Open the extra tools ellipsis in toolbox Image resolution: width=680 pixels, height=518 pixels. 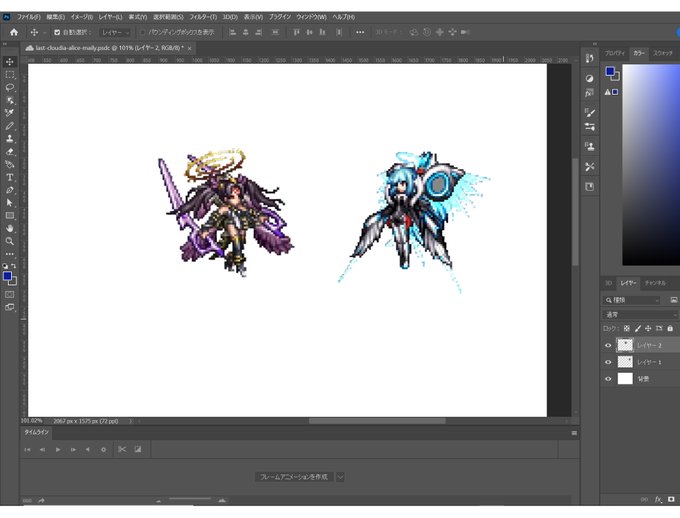point(10,254)
